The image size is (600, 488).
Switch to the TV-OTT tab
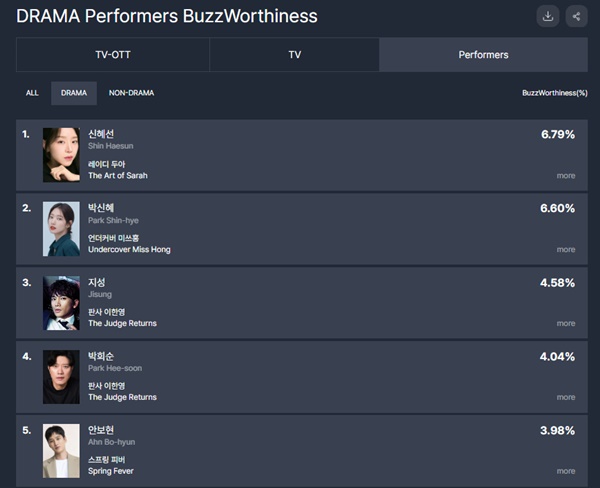113,55
